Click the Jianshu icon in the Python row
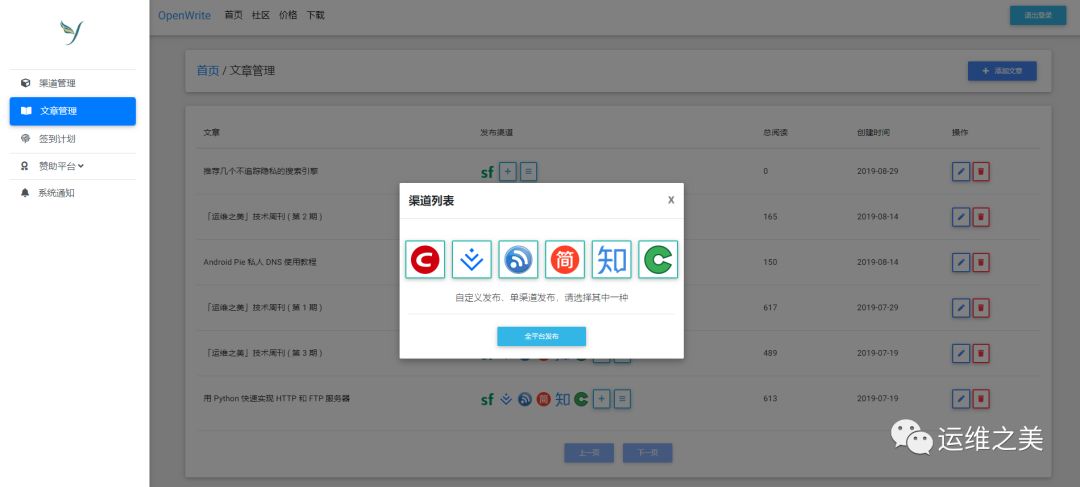The image size is (1080, 487). (x=543, y=399)
